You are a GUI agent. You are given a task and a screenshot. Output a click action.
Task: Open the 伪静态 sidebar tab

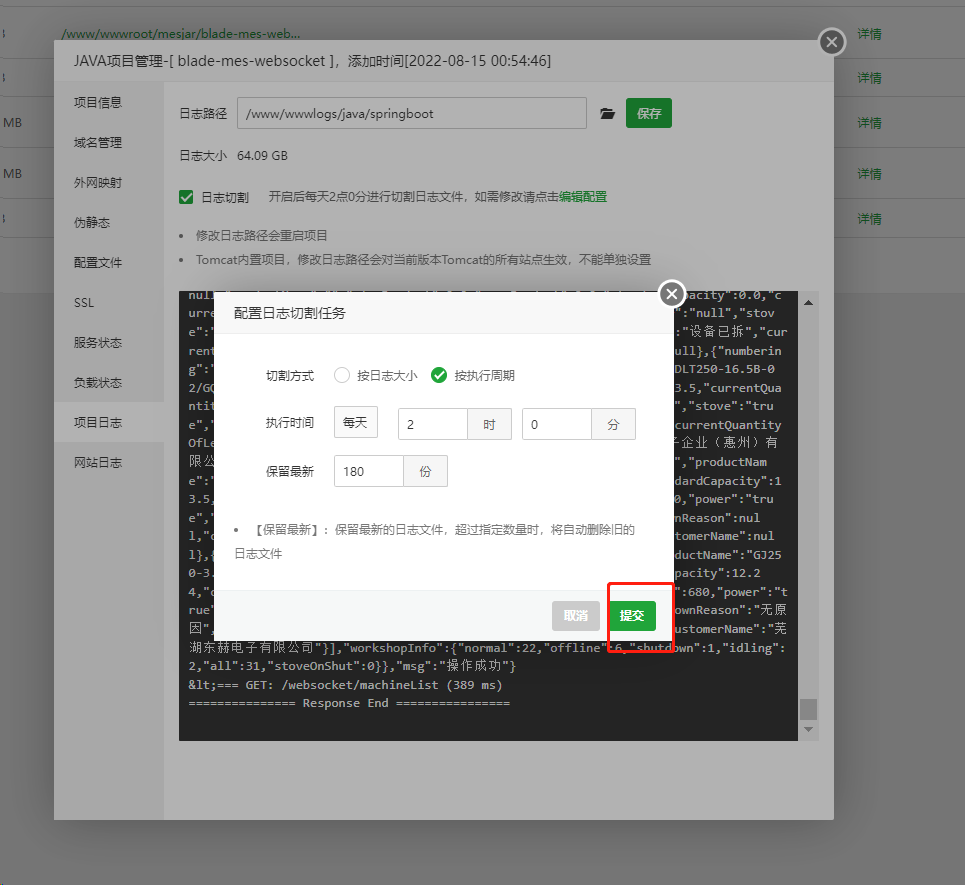110,222
